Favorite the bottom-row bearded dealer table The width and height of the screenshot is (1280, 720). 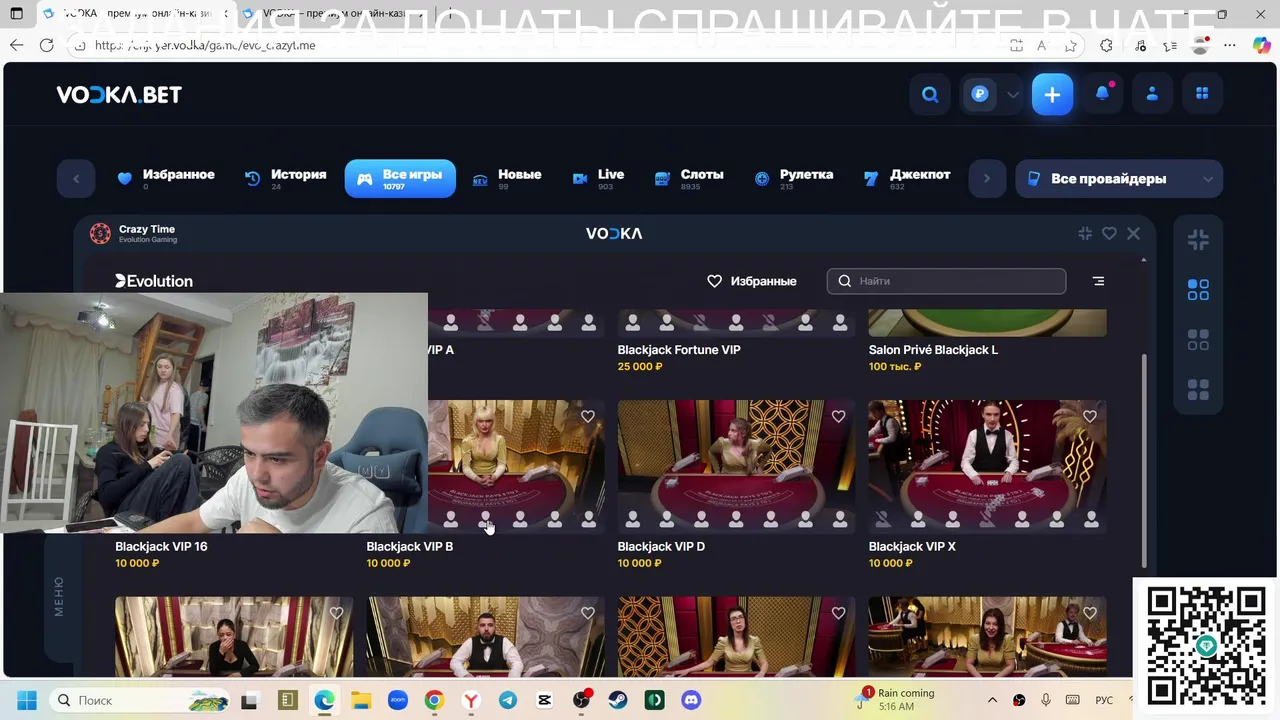pyautogui.click(x=588, y=613)
